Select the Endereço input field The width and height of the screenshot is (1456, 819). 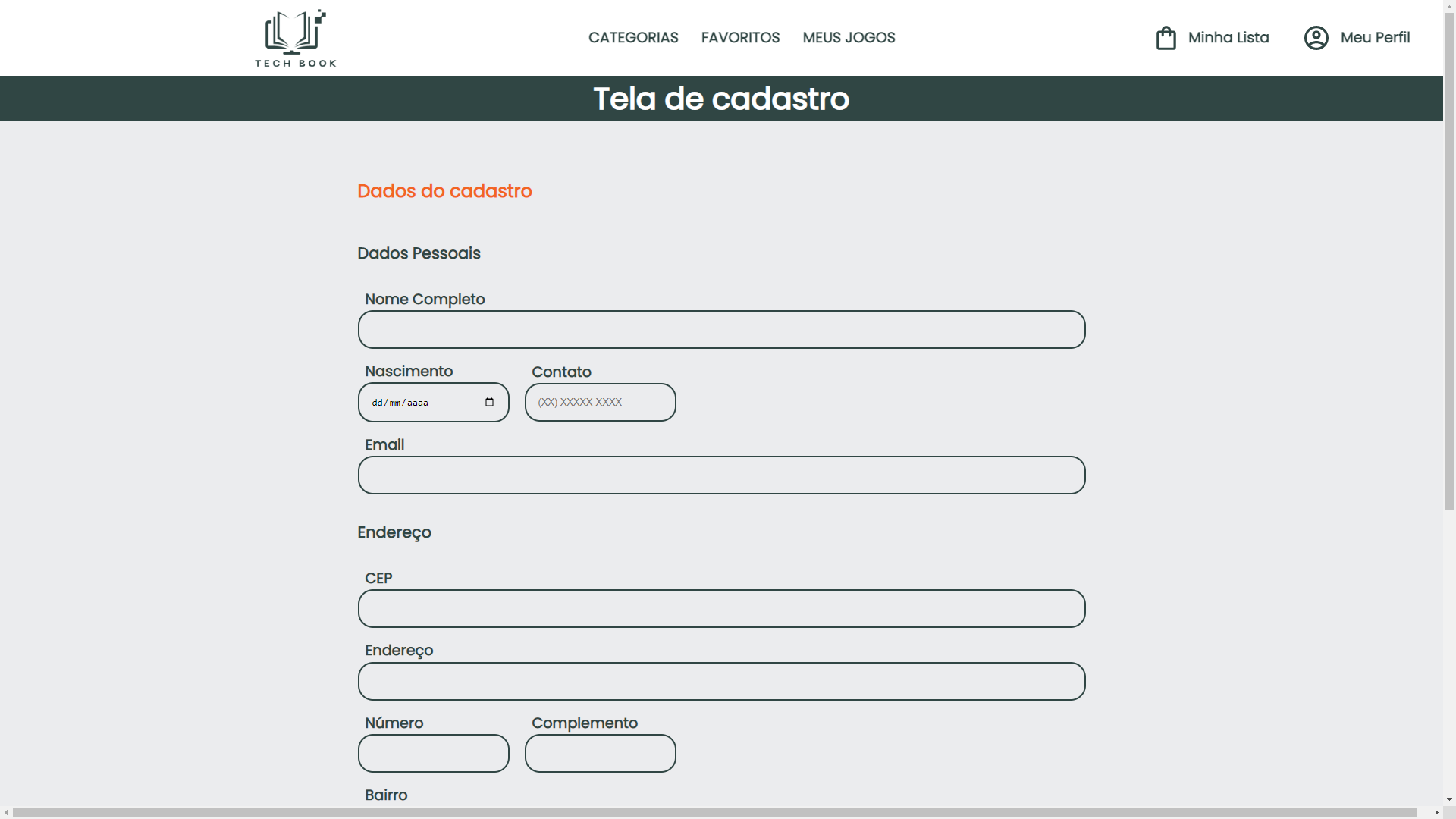click(x=720, y=681)
